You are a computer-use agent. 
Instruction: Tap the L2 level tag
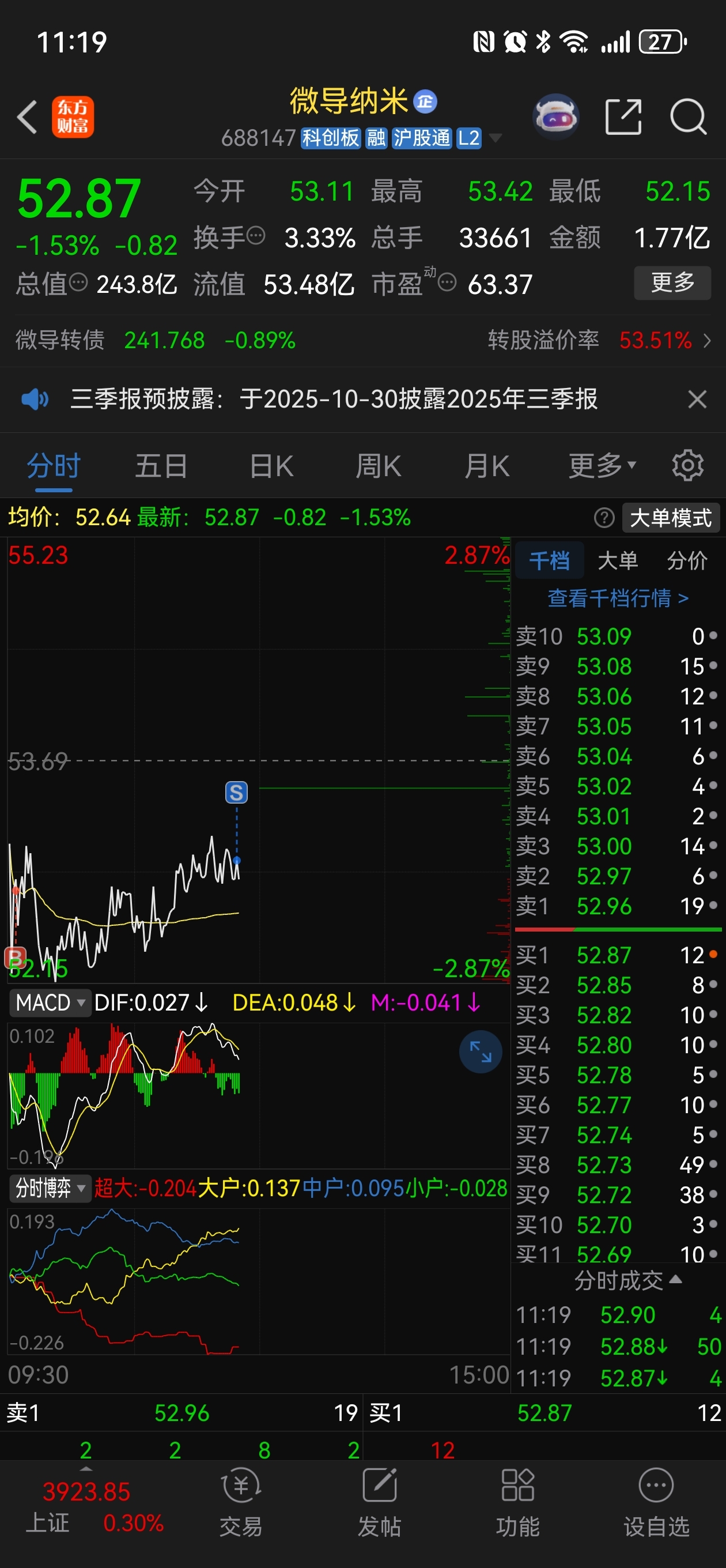click(x=468, y=138)
